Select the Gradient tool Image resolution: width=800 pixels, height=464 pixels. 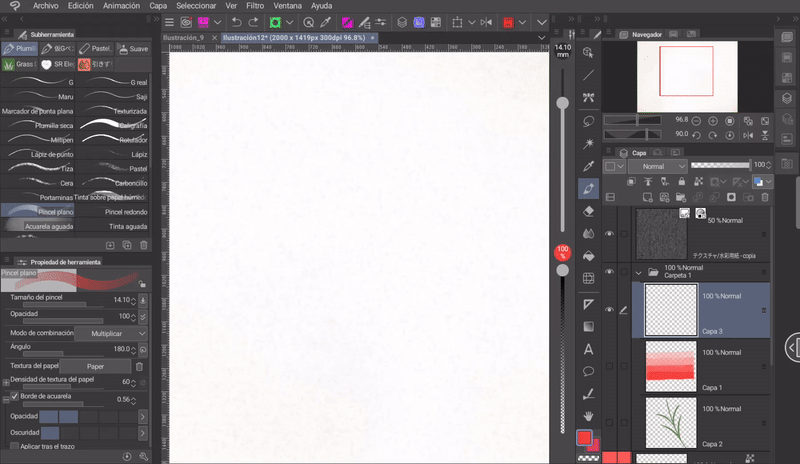tap(589, 326)
